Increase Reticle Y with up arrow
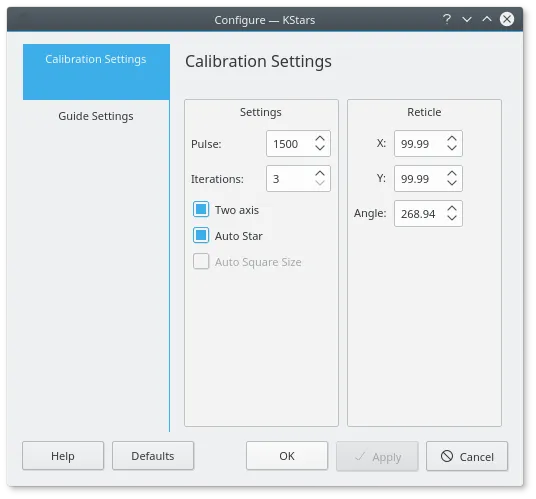This screenshot has width=536, height=499. pyautogui.click(x=452, y=174)
